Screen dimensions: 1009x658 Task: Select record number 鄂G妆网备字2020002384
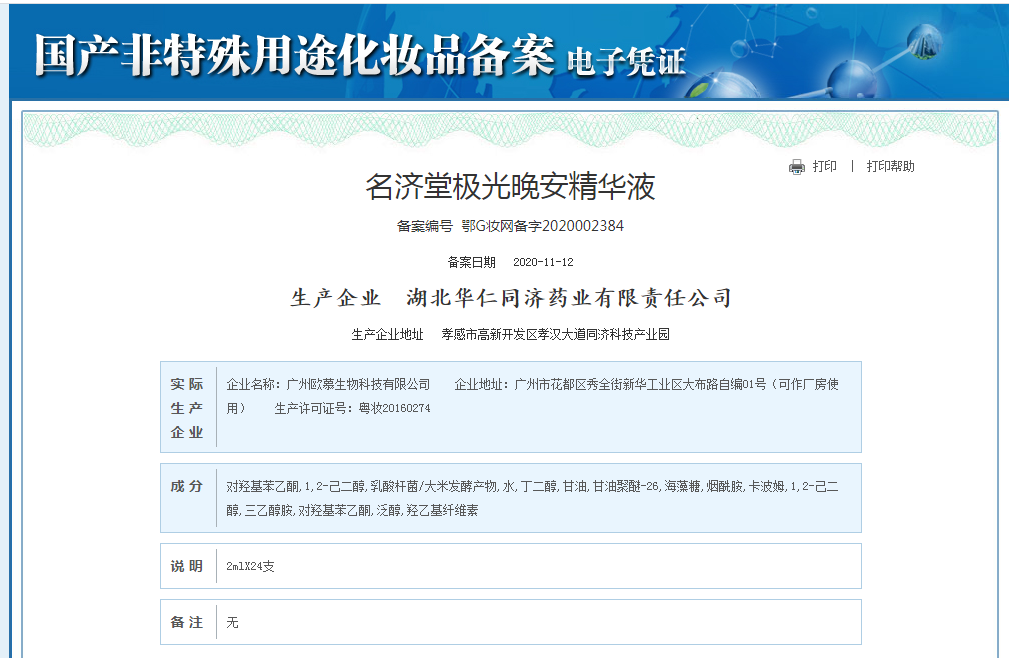[x=542, y=226]
